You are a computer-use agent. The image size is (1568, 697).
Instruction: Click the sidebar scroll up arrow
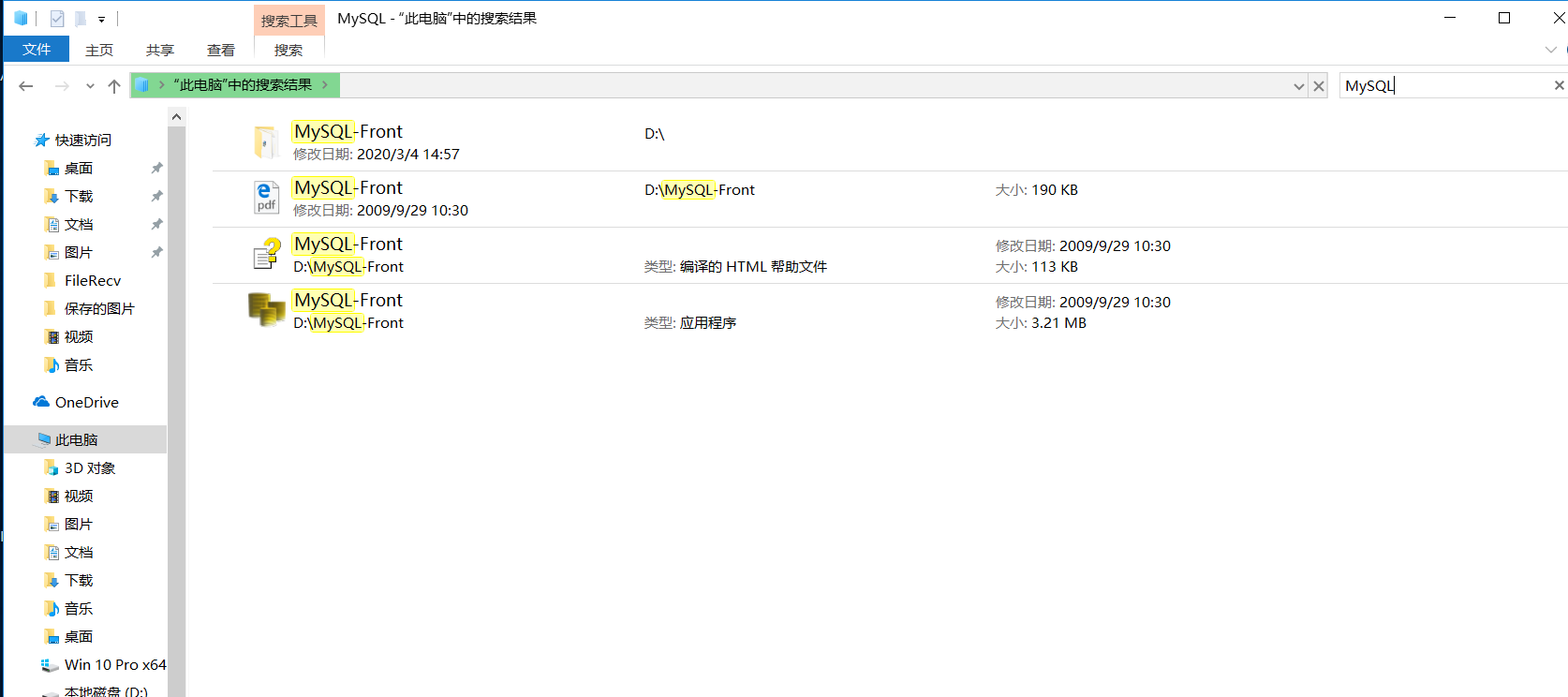(x=176, y=116)
